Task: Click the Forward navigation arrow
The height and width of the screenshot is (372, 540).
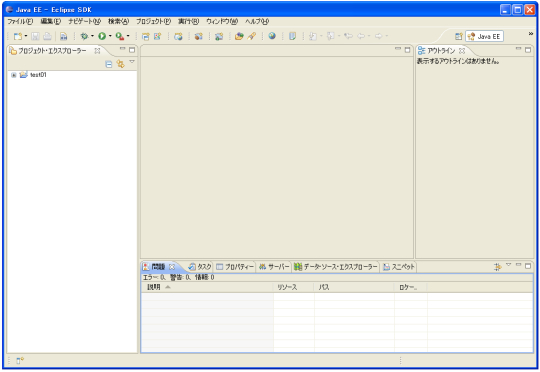Action: pos(378,36)
